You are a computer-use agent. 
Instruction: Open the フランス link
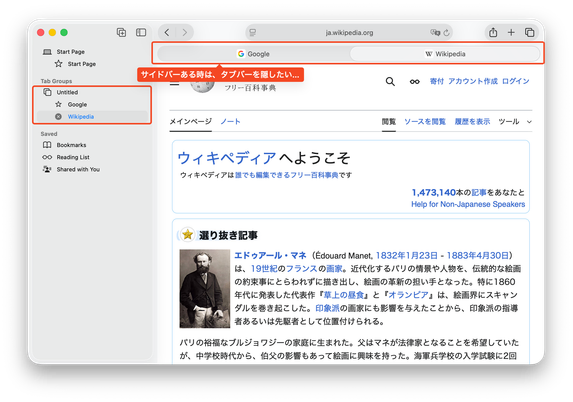[301, 269]
